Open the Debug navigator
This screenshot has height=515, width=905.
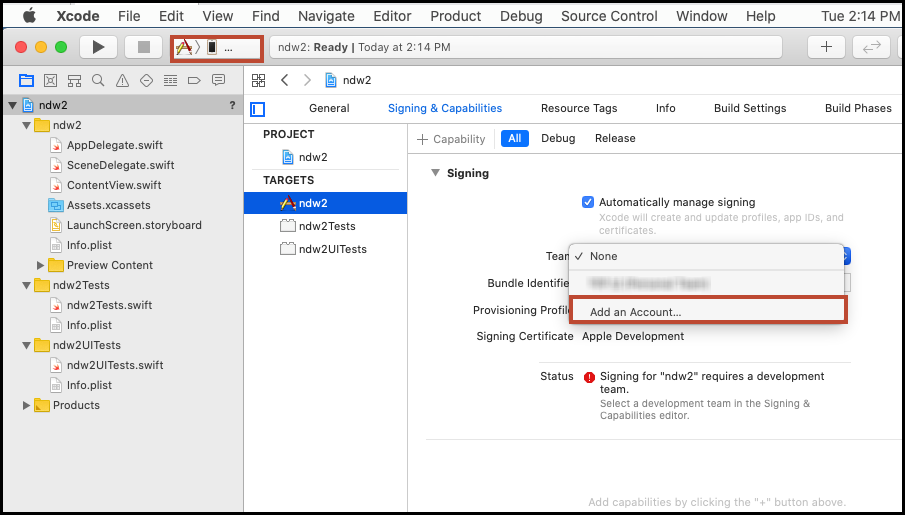pos(170,80)
